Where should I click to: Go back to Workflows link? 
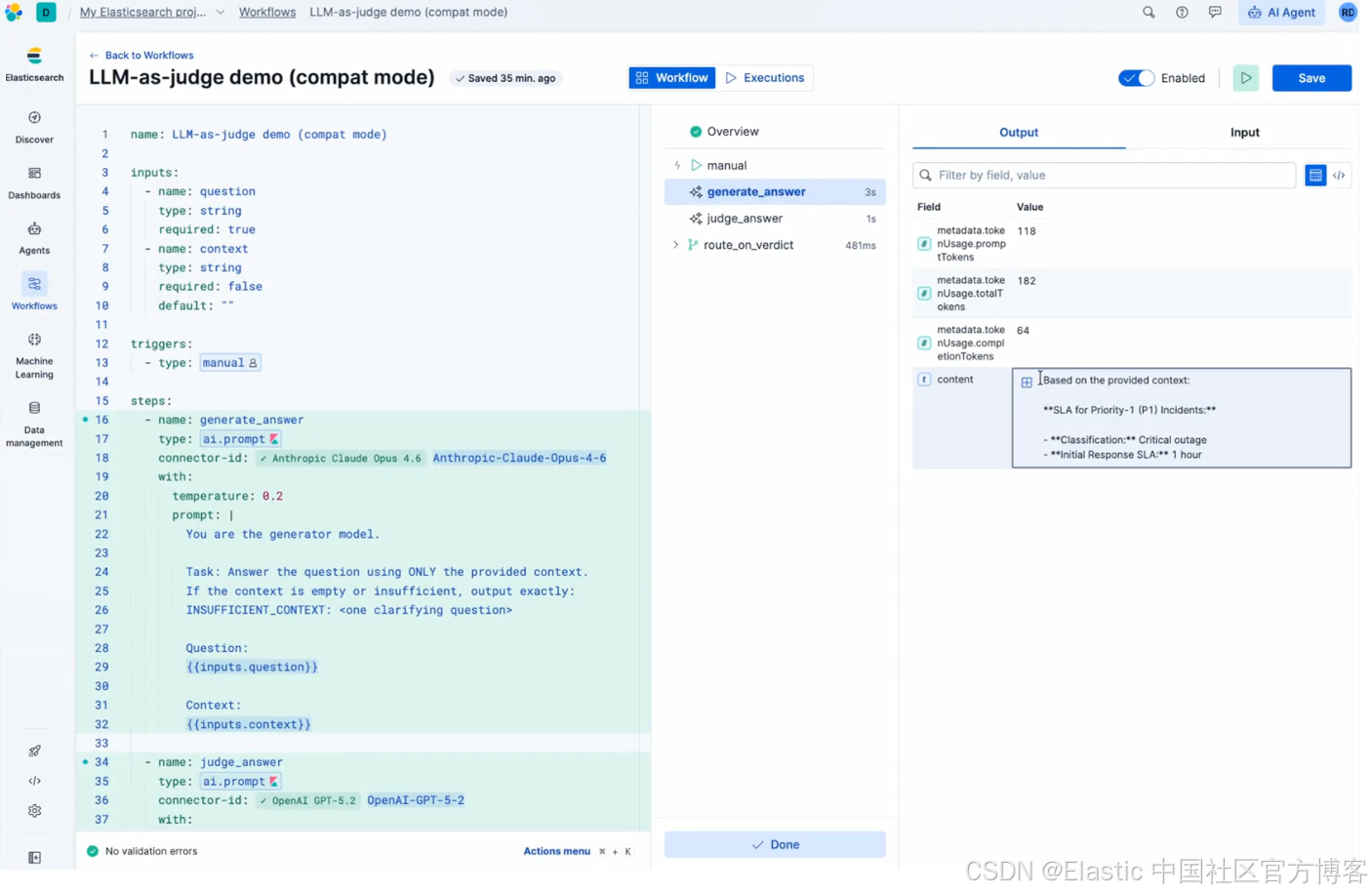coord(141,56)
